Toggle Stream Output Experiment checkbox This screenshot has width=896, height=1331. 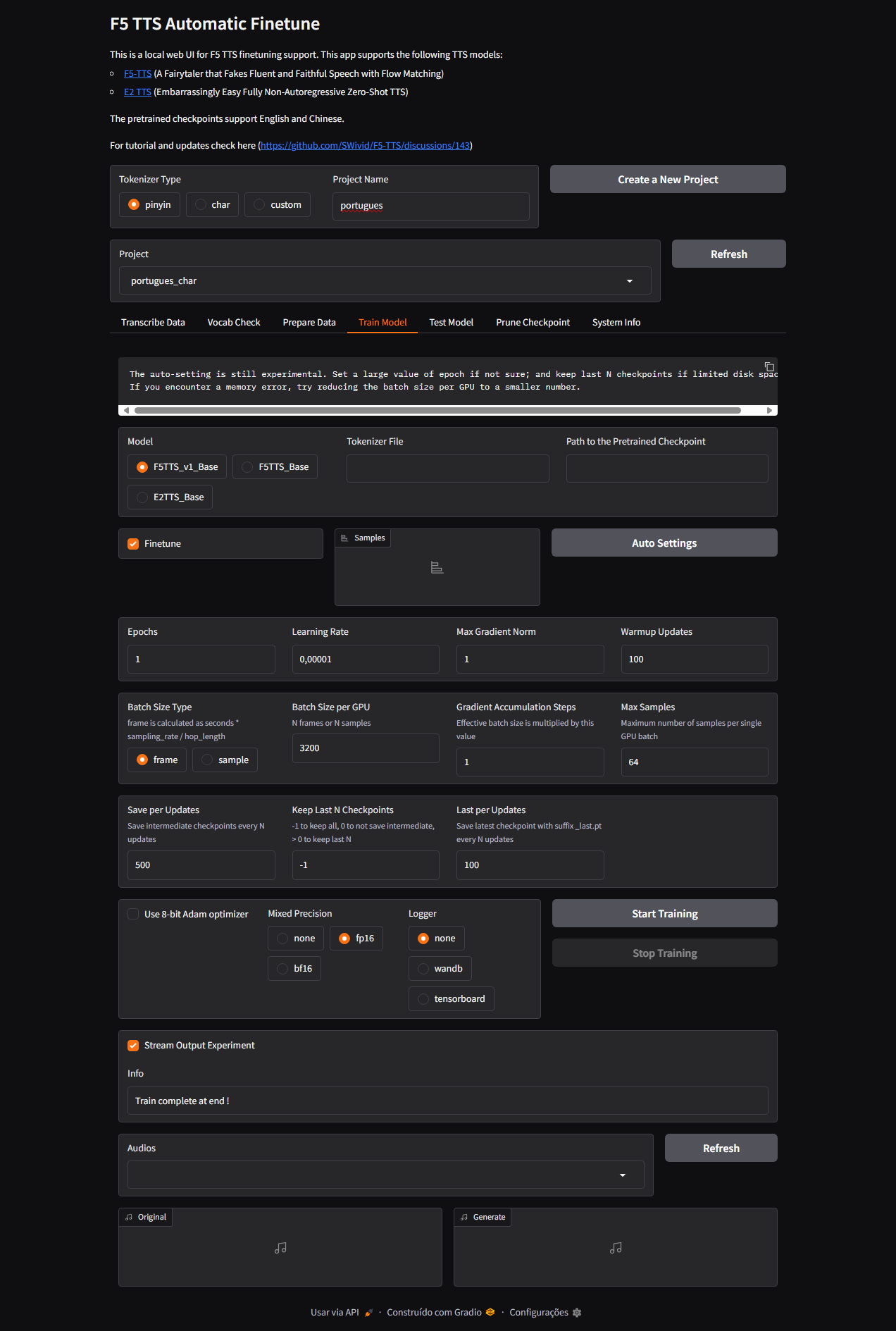coord(133,1045)
